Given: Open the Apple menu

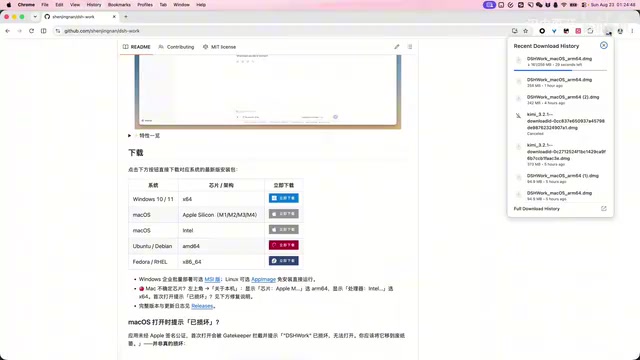Looking at the screenshot, I should pos(9,5).
